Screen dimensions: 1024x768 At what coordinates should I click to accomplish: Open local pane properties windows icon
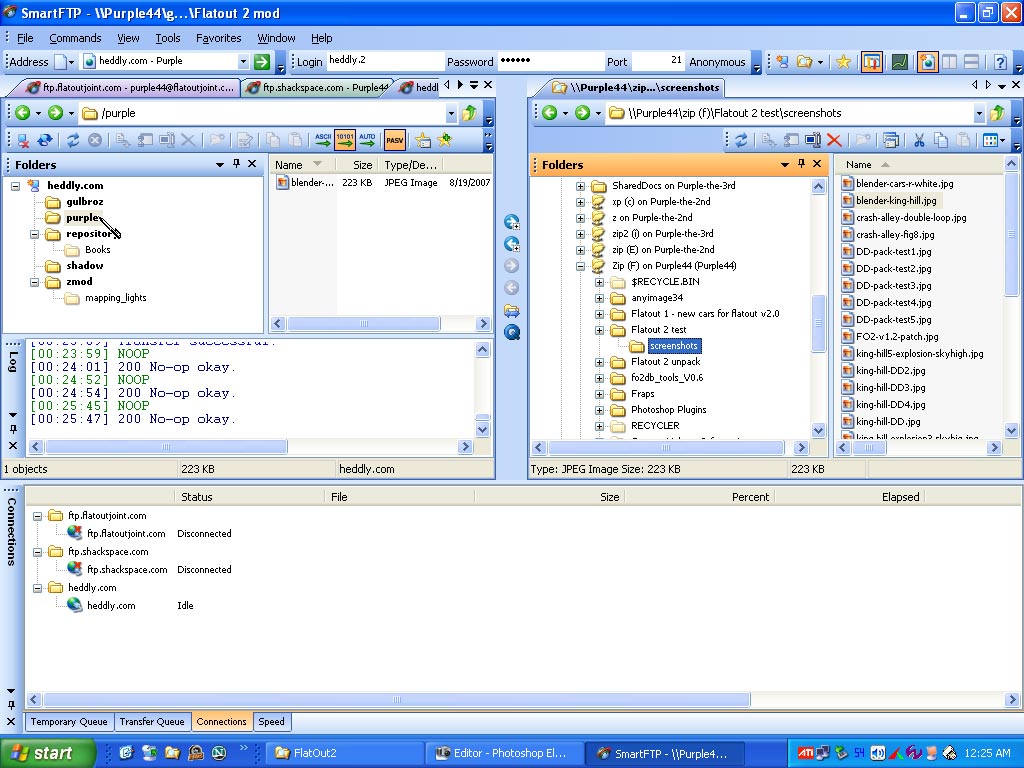pos(891,140)
